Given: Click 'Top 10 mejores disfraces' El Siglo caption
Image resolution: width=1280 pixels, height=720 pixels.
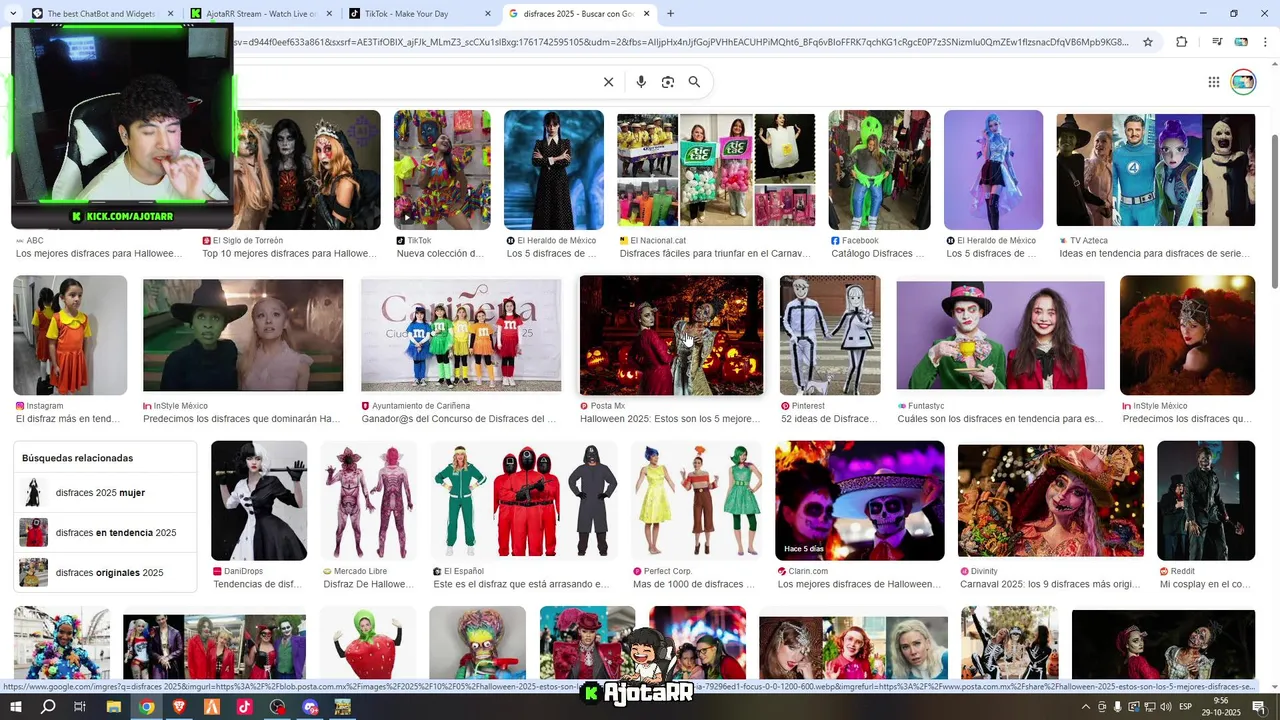Looking at the screenshot, I should click(289, 253).
